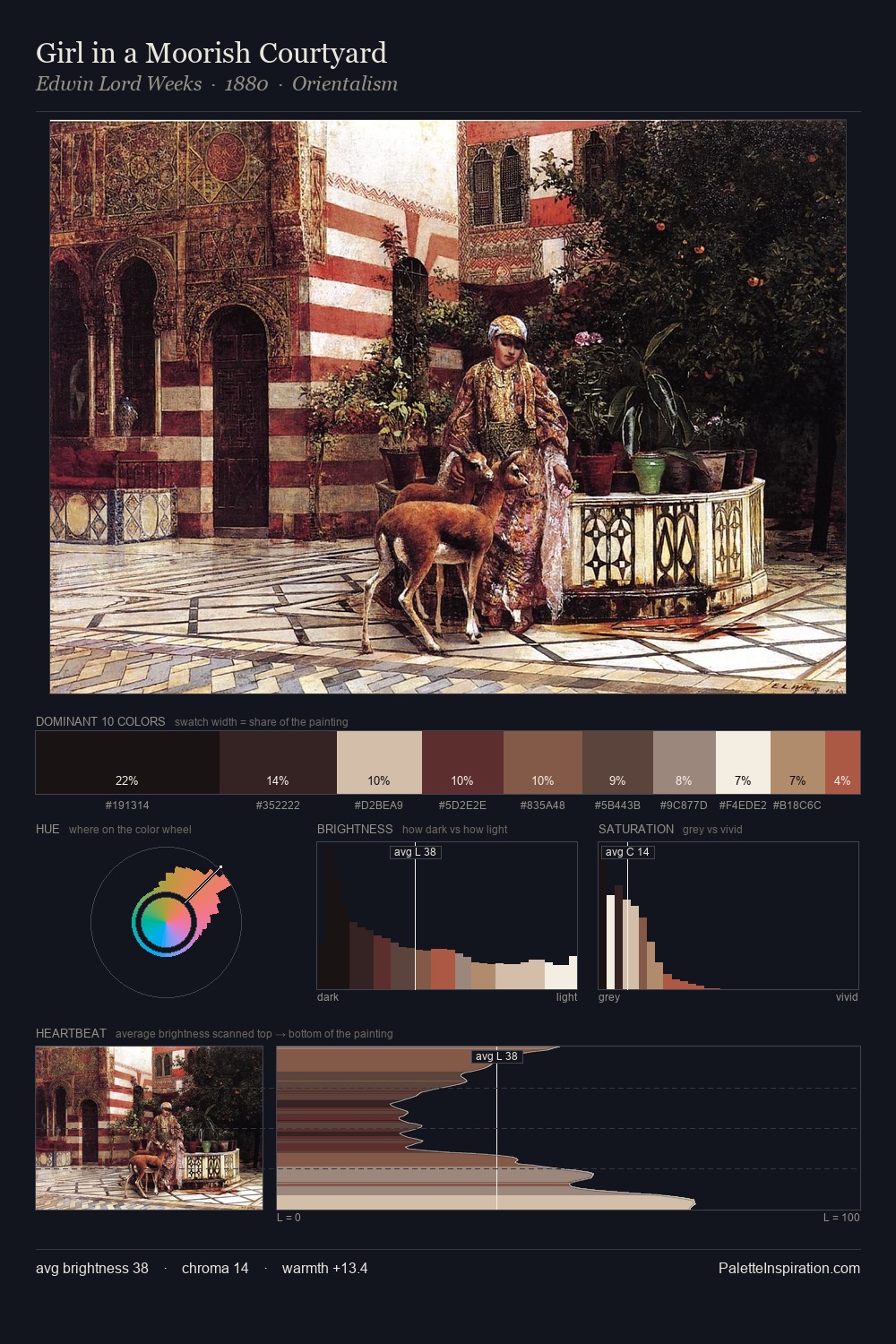896x1344 pixels.
Task: Click the avg C 14 saturation label
Action: click(627, 852)
